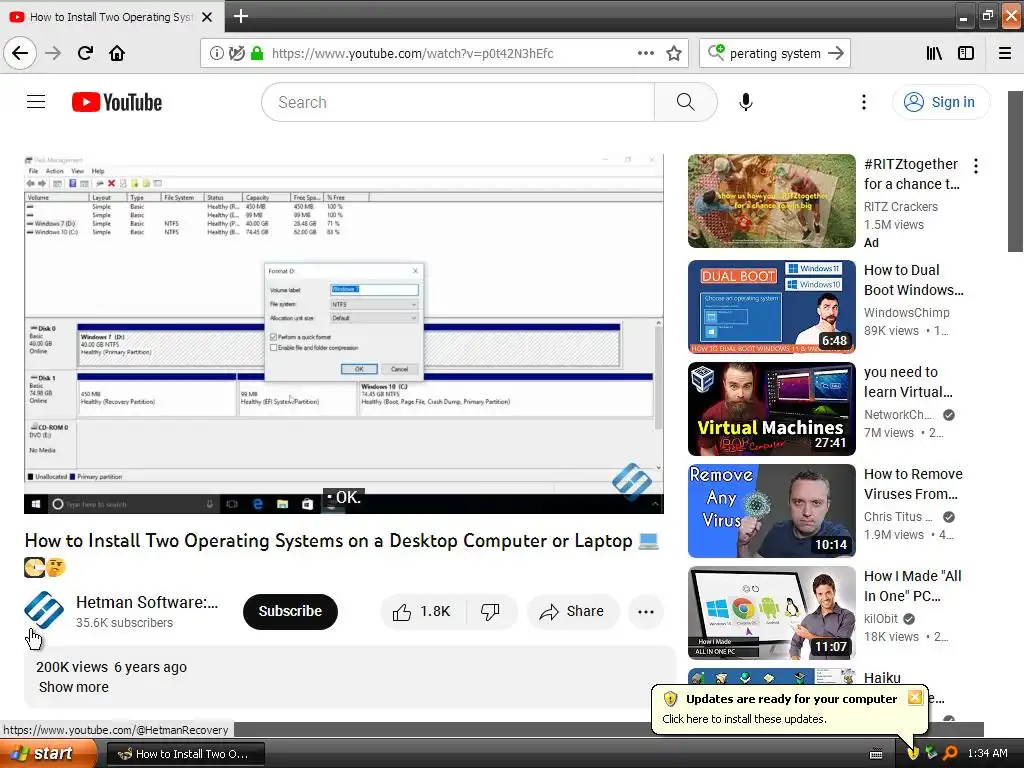This screenshot has width=1024, height=768.
Task: Open page actions three-dot menu in address bar
Action: click(x=645, y=54)
